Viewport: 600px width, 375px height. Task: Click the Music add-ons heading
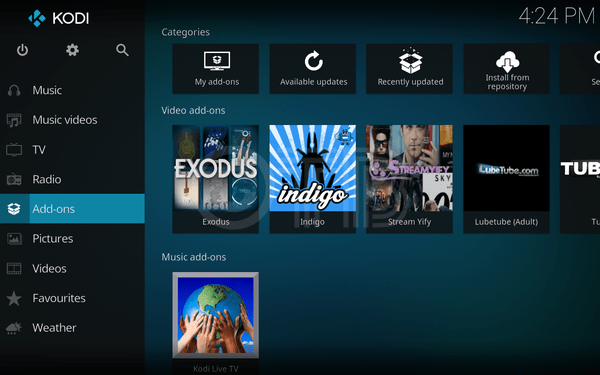pyautogui.click(x=194, y=257)
